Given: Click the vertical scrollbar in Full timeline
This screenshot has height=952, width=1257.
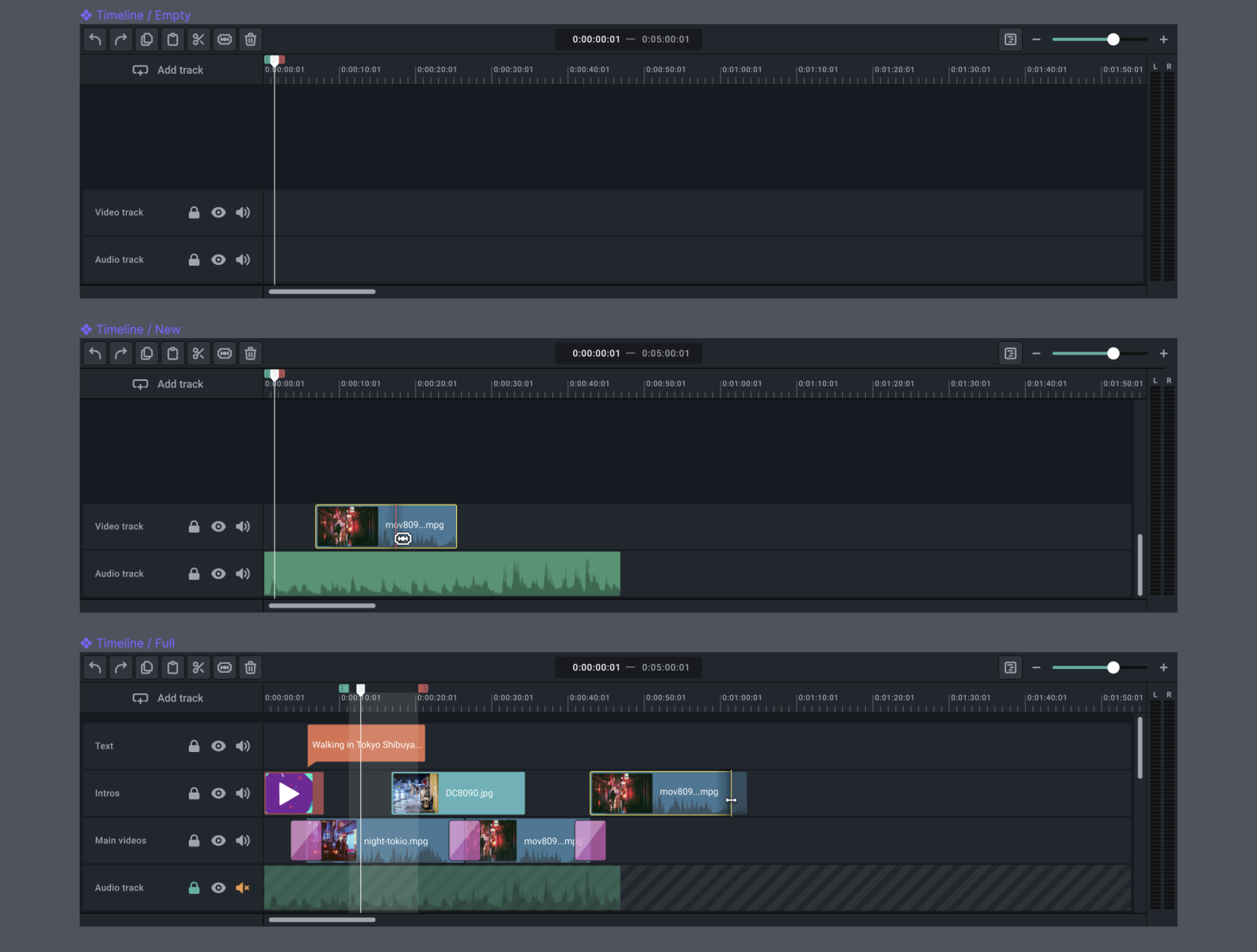Looking at the screenshot, I should pyautogui.click(x=1140, y=748).
